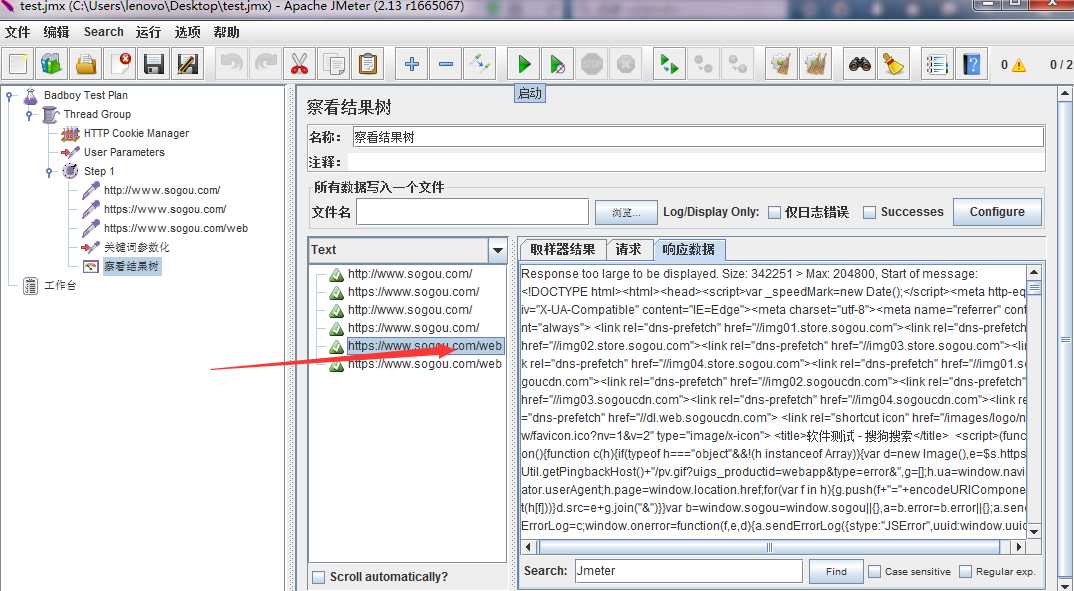The height and width of the screenshot is (591, 1074).
Task: Start the test with the green play icon
Action: pos(524,64)
